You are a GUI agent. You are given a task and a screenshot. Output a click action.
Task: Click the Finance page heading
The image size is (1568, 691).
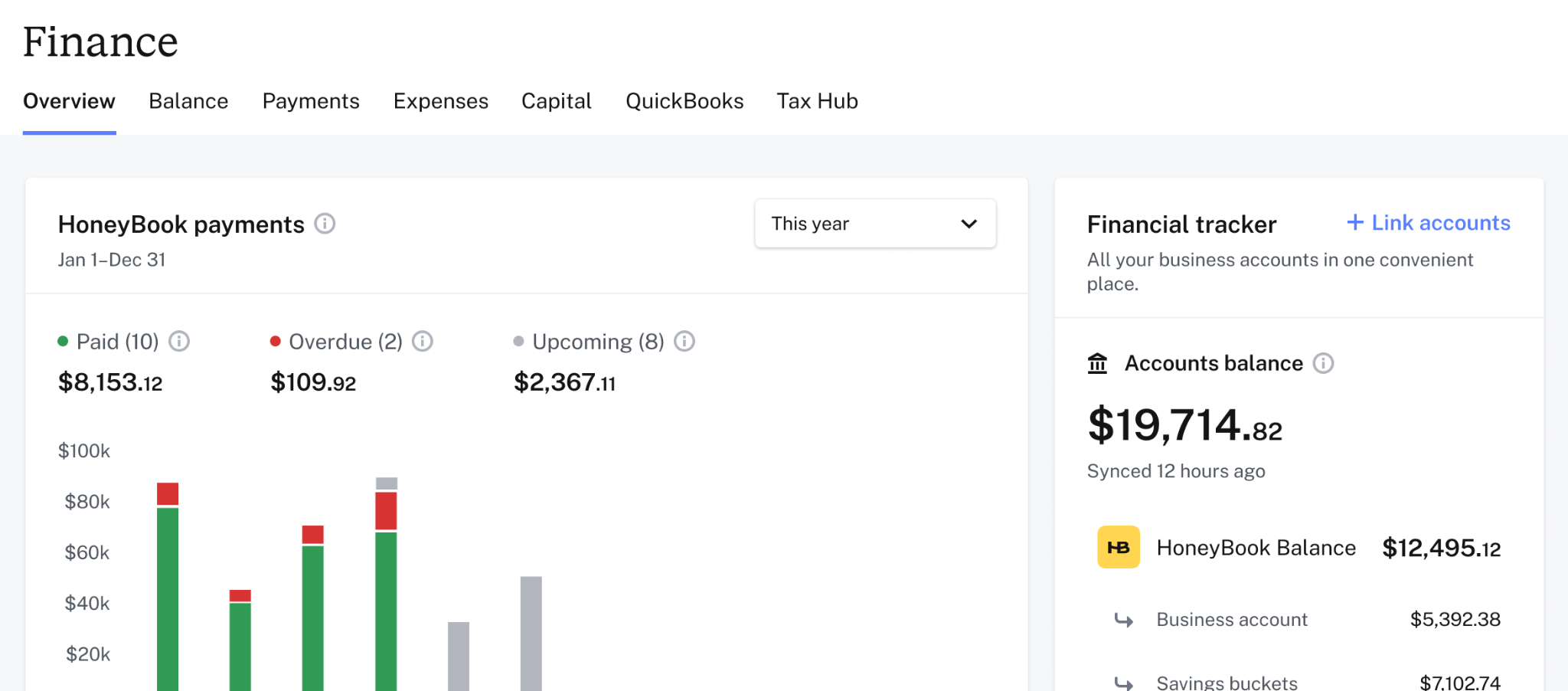click(x=100, y=41)
